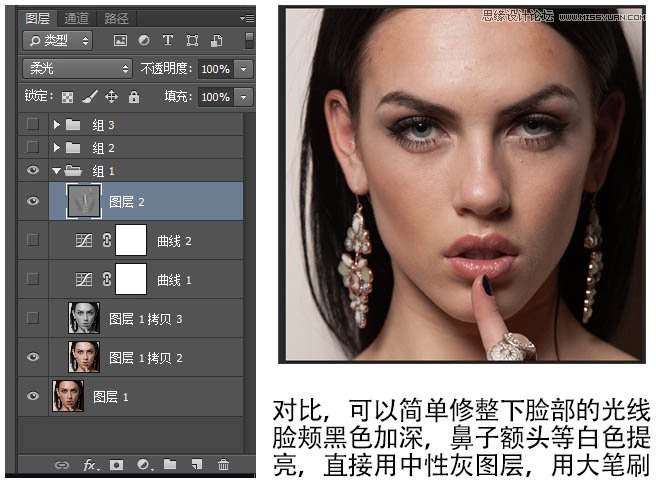Click the new group folder icon
This screenshot has width=656, height=489.
[x=170, y=465]
